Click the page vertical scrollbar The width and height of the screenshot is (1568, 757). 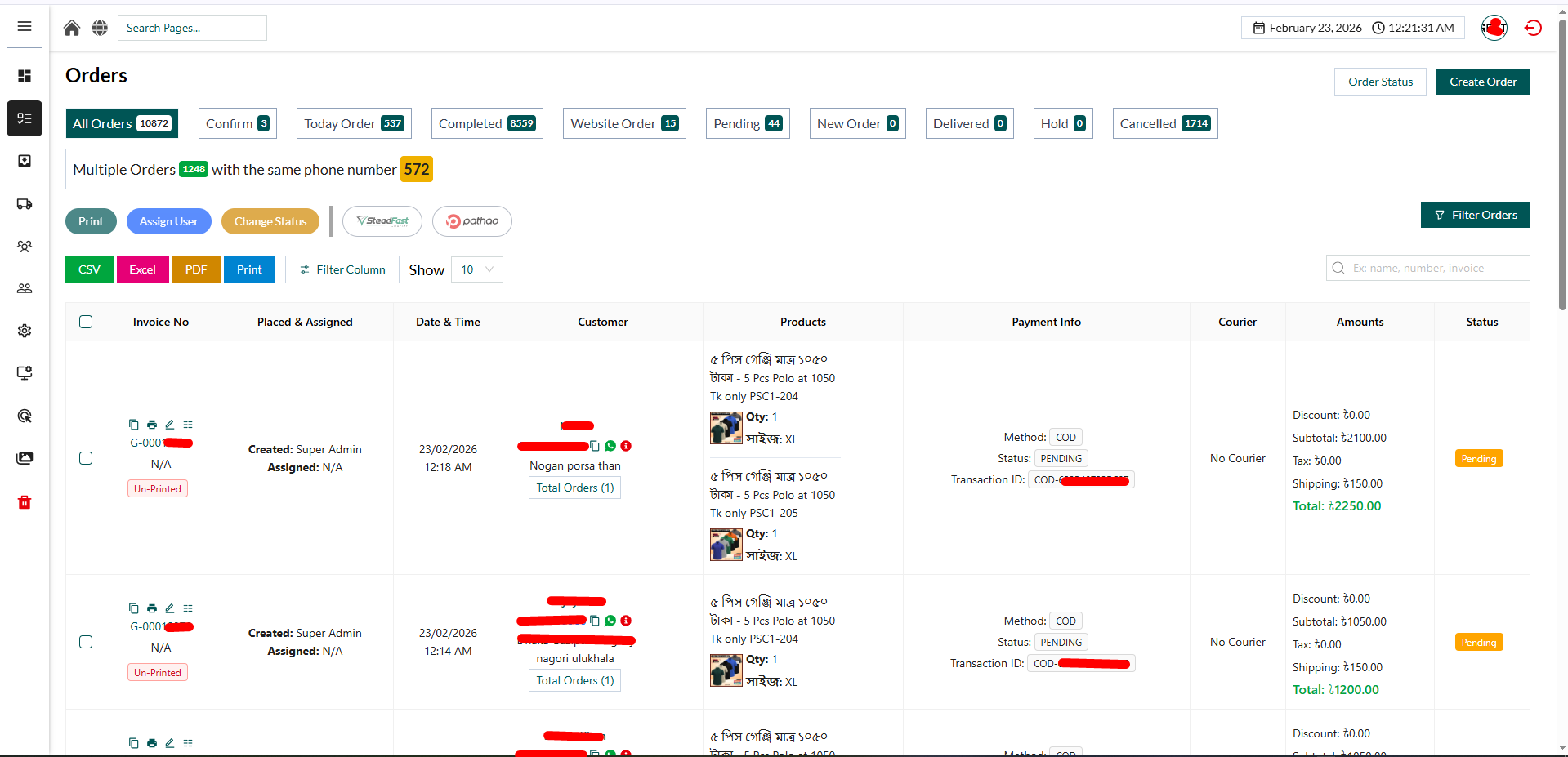coord(1562,163)
